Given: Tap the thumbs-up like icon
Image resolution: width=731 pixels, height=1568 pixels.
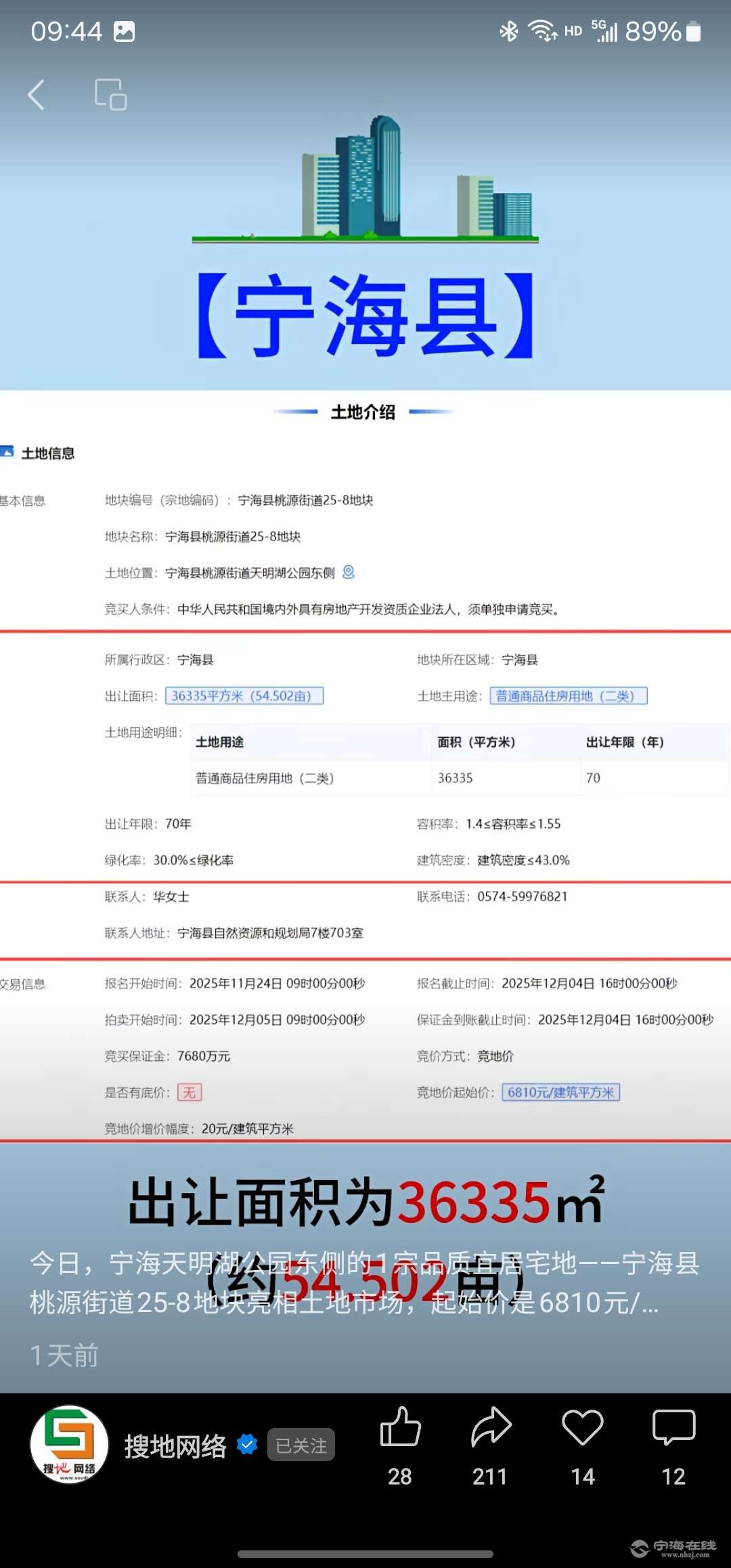Looking at the screenshot, I should (x=400, y=1427).
